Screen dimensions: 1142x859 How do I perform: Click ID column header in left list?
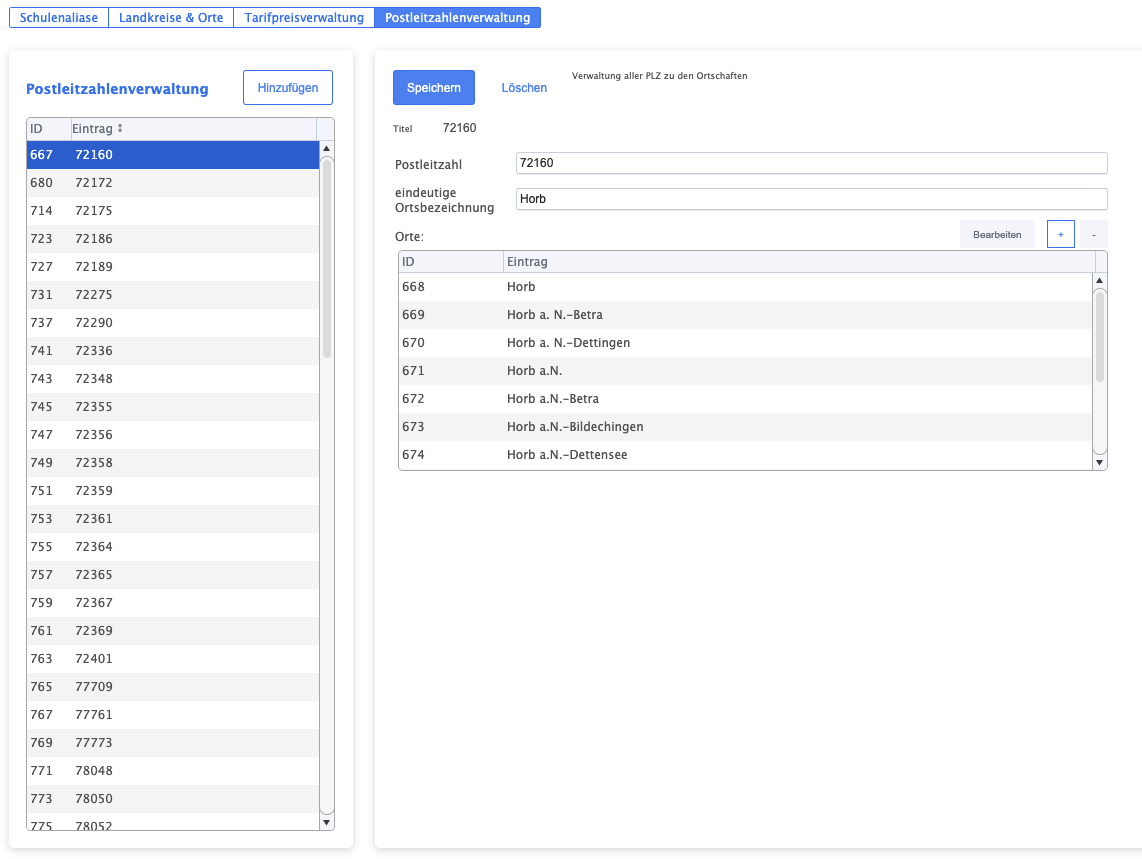click(47, 129)
